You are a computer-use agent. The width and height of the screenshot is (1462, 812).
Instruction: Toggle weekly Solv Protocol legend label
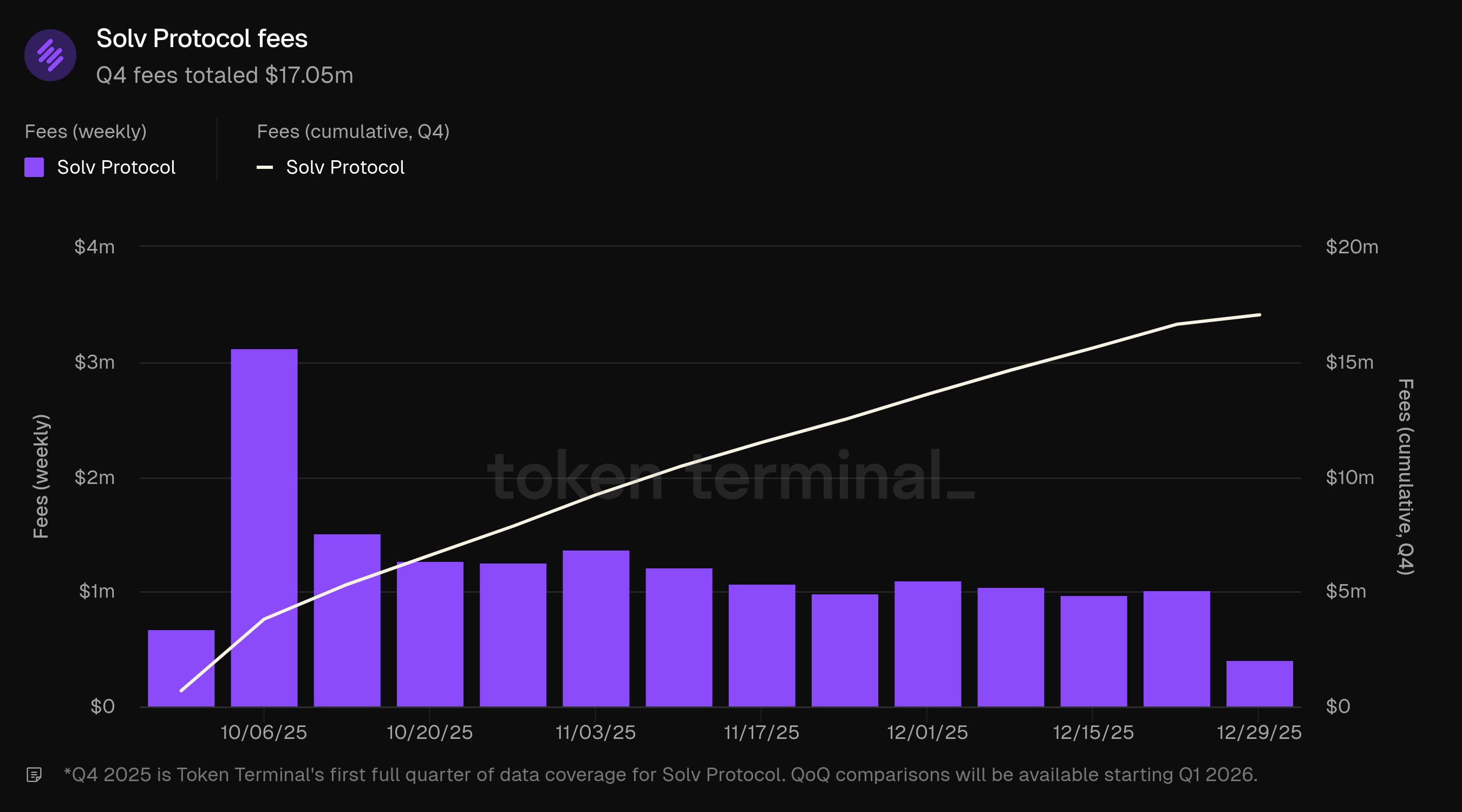[116, 167]
